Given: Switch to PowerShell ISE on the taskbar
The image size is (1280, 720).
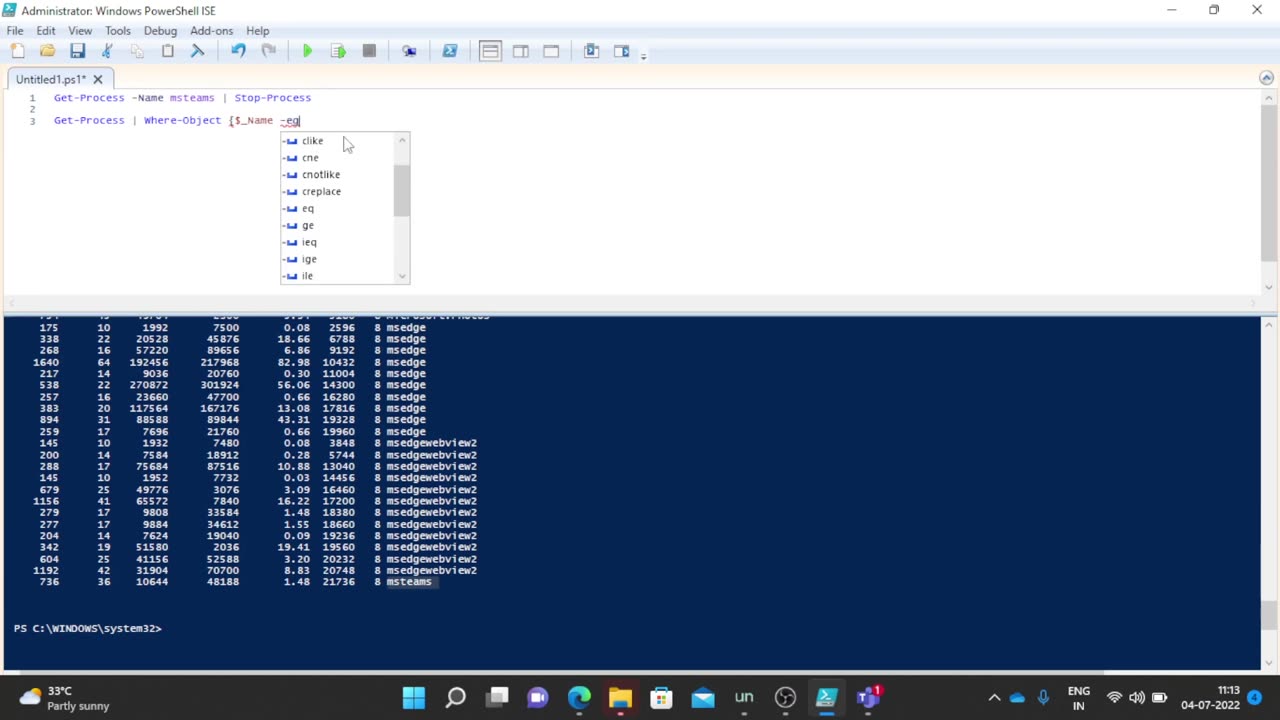Looking at the screenshot, I should (x=826, y=697).
